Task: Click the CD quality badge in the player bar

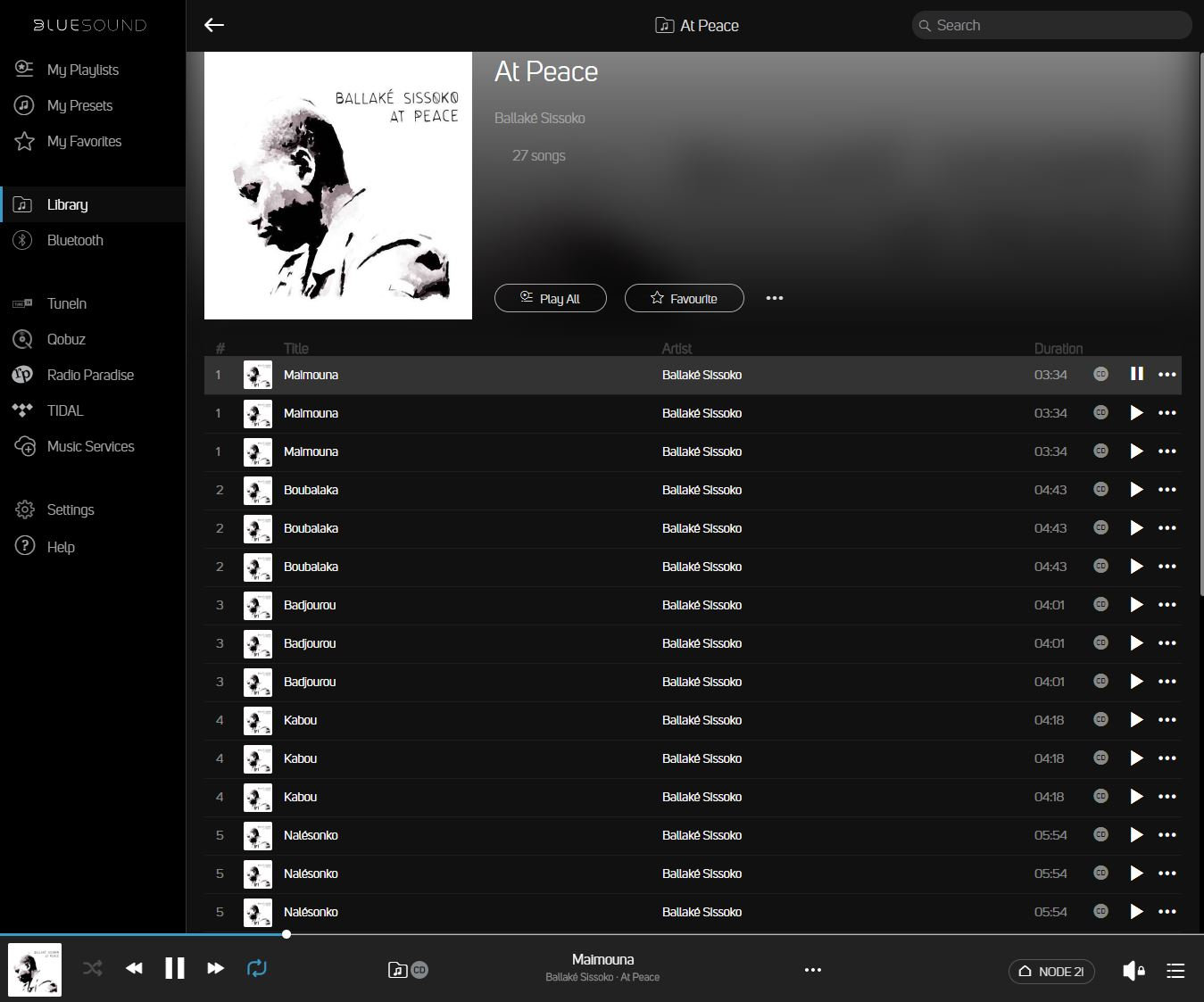Action: pos(419,970)
